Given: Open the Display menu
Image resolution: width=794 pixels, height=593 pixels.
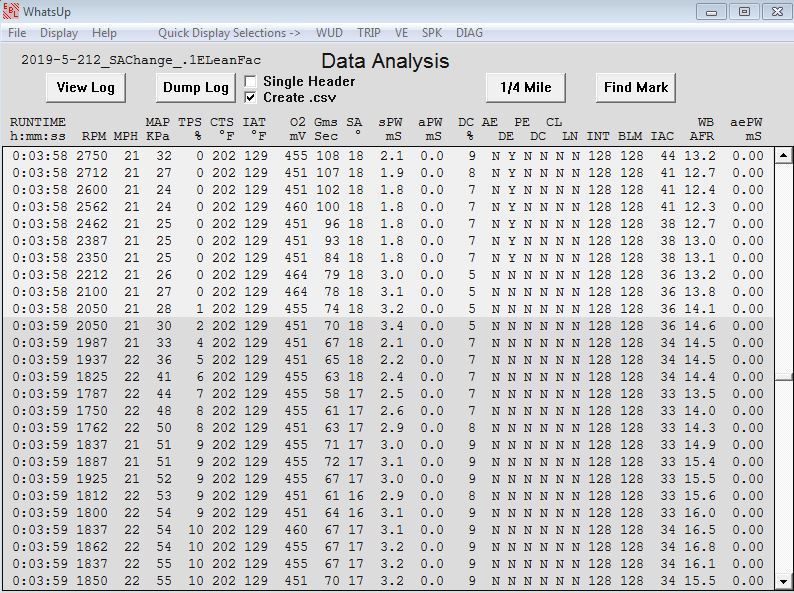Looking at the screenshot, I should [59, 33].
